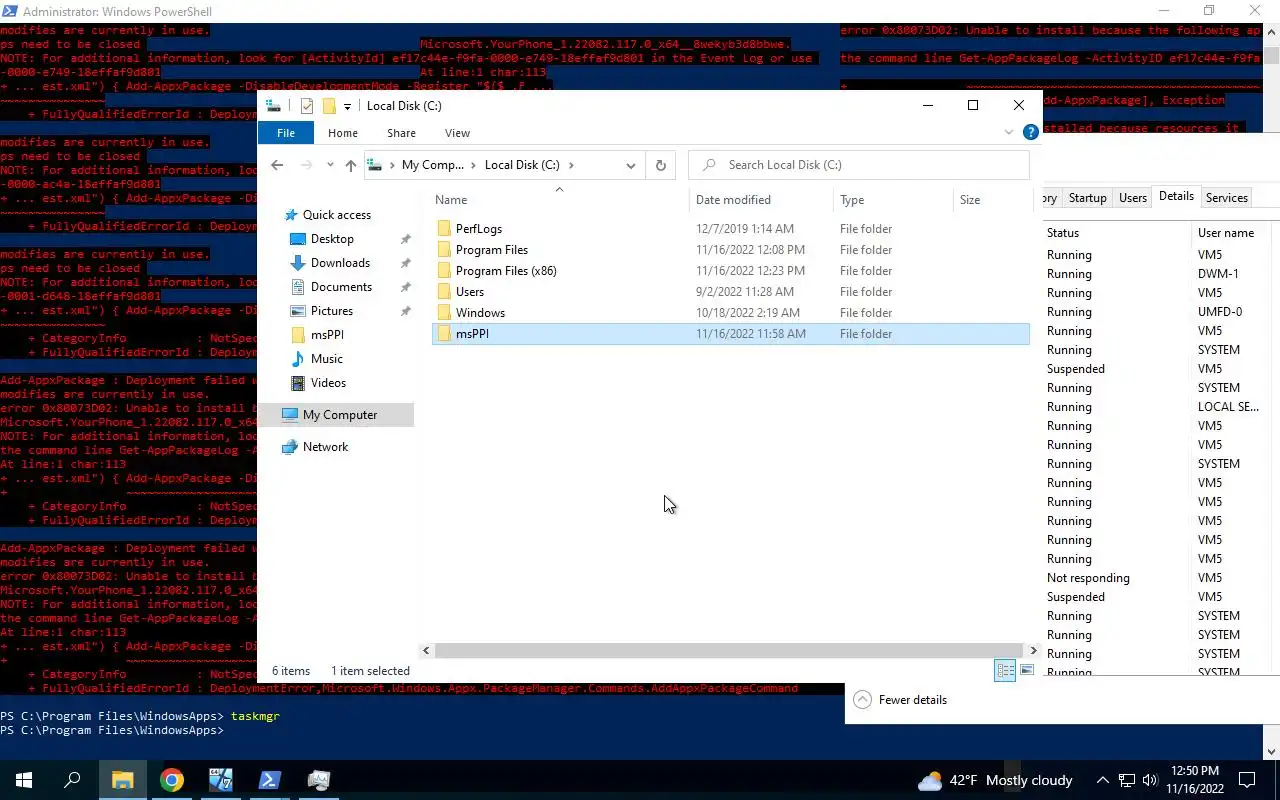
Task: Expand the ribbon with chevron near help
Action: [1008, 133]
